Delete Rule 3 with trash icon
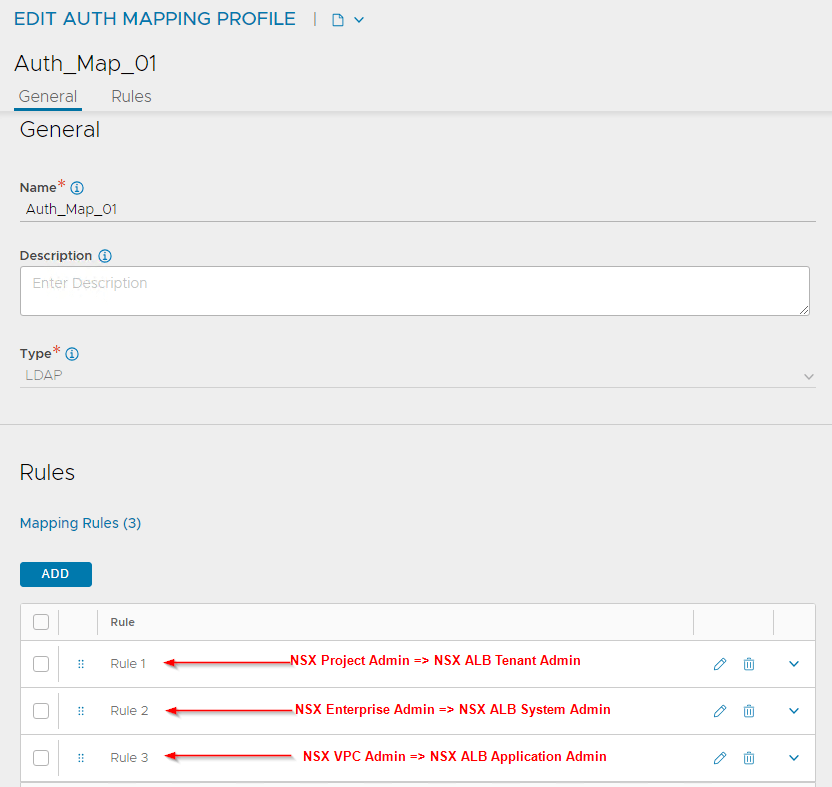This screenshot has width=832, height=787. click(x=749, y=758)
